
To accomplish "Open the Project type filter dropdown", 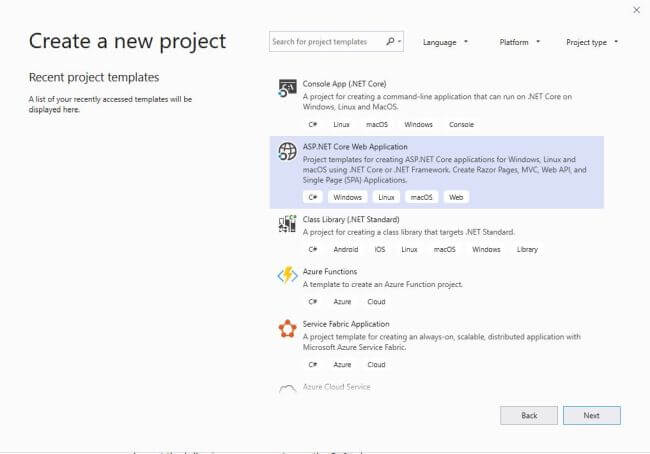I will [592, 42].
